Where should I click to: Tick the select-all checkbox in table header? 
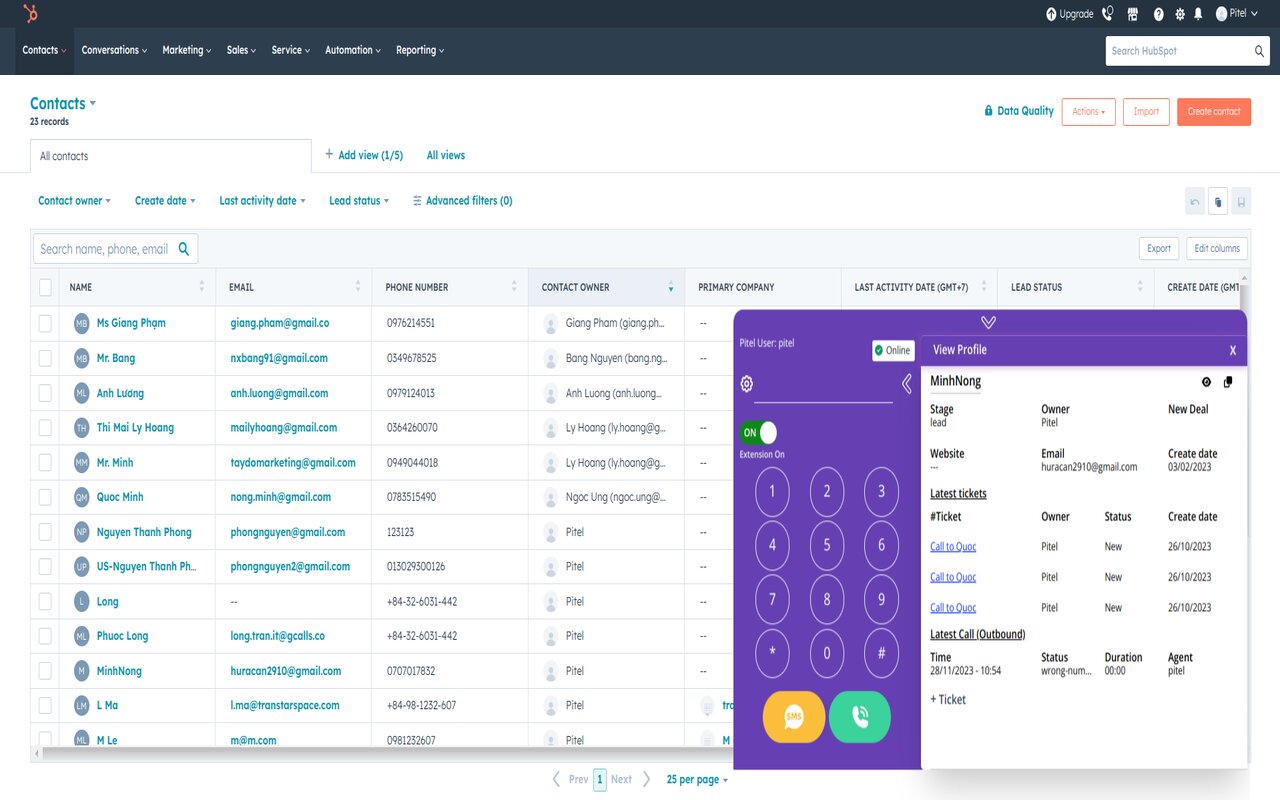(x=45, y=288)
